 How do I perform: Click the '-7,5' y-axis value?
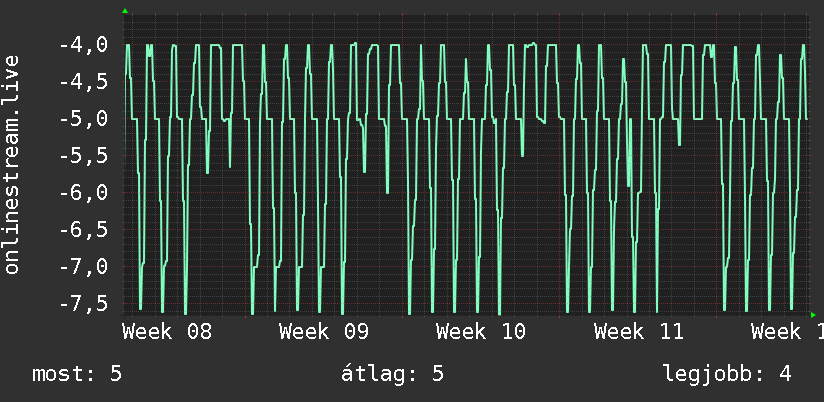click(83, 303)
